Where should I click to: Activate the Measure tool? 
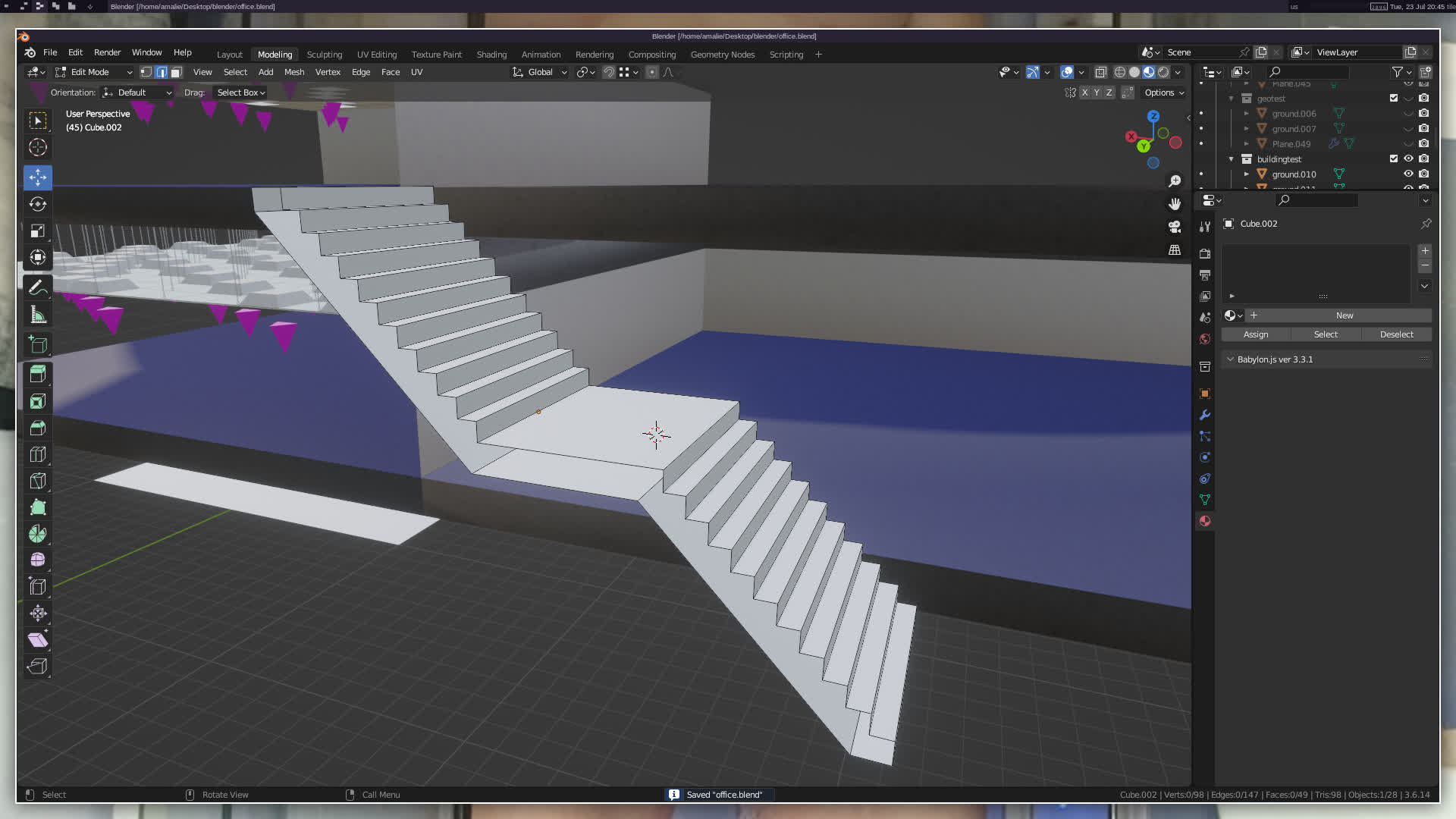click(x=37, y=314)
